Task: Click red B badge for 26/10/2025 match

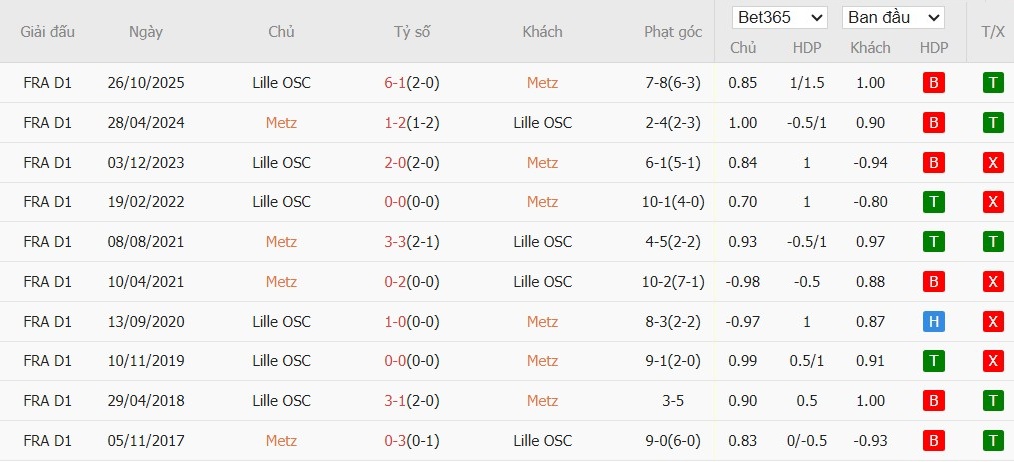Action: point(933,83)
